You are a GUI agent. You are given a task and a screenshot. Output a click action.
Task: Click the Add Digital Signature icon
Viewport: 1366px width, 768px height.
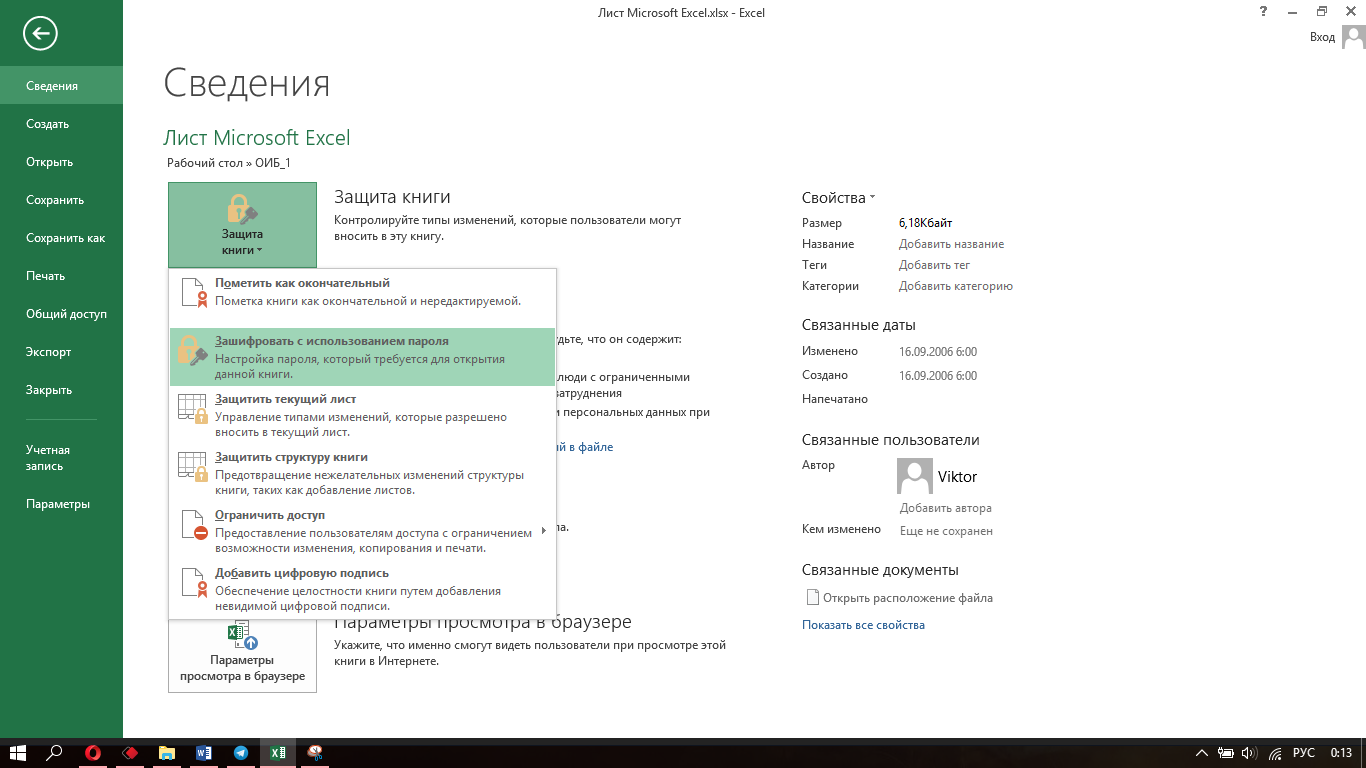point(192,582)
